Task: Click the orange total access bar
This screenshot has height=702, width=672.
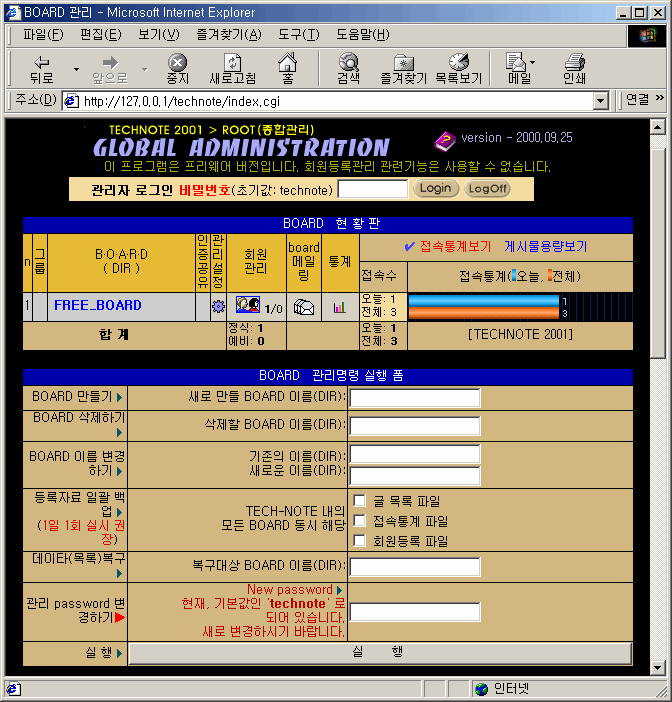Action: pos(484,313)
